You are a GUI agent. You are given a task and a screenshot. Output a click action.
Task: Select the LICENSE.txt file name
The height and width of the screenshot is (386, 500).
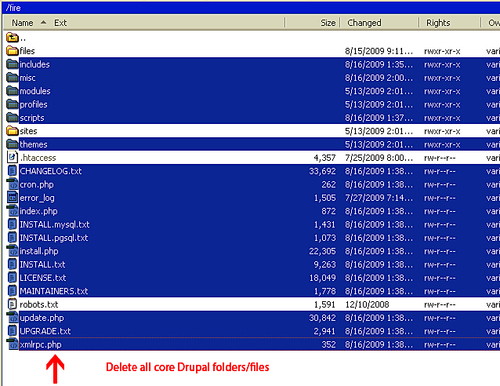coord(43,278)
